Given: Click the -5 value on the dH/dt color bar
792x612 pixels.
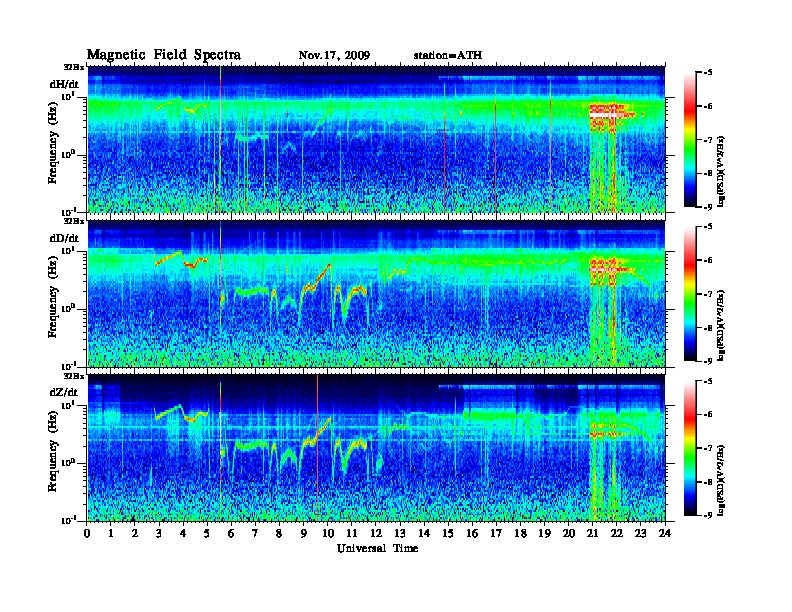Looking at the screenshot, I should coord(708,73).
